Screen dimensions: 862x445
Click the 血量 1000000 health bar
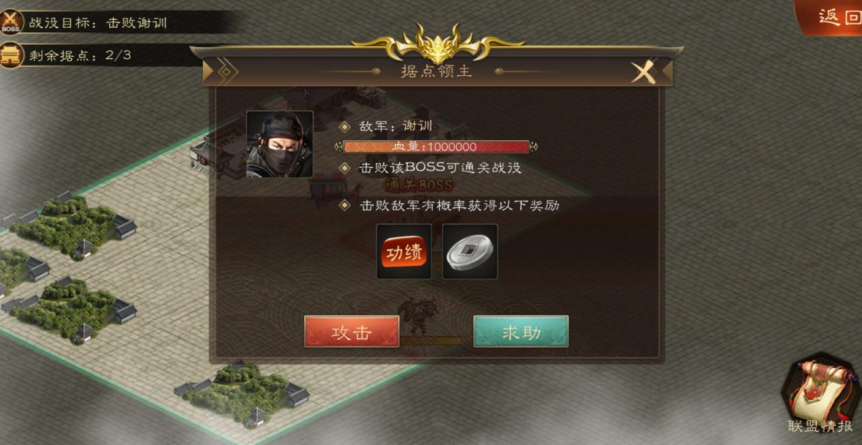[436, 147]
